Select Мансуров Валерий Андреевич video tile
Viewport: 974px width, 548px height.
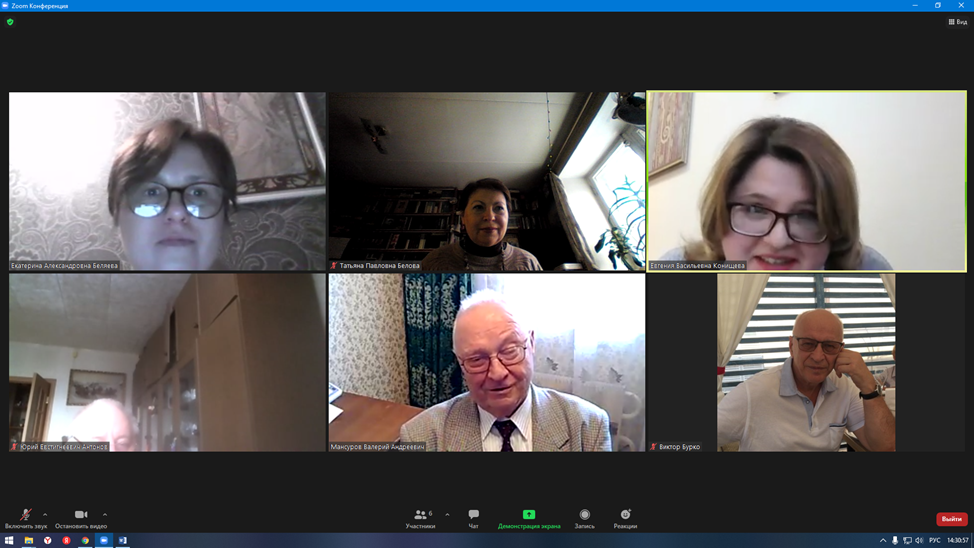point(487,362)
